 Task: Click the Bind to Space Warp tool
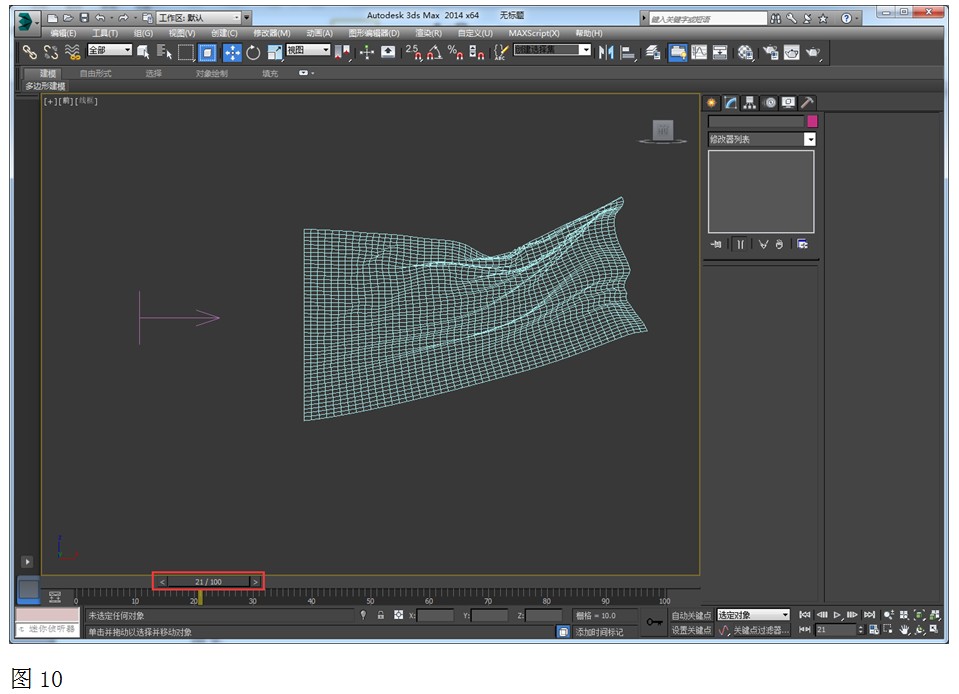[x=72, y=53]
